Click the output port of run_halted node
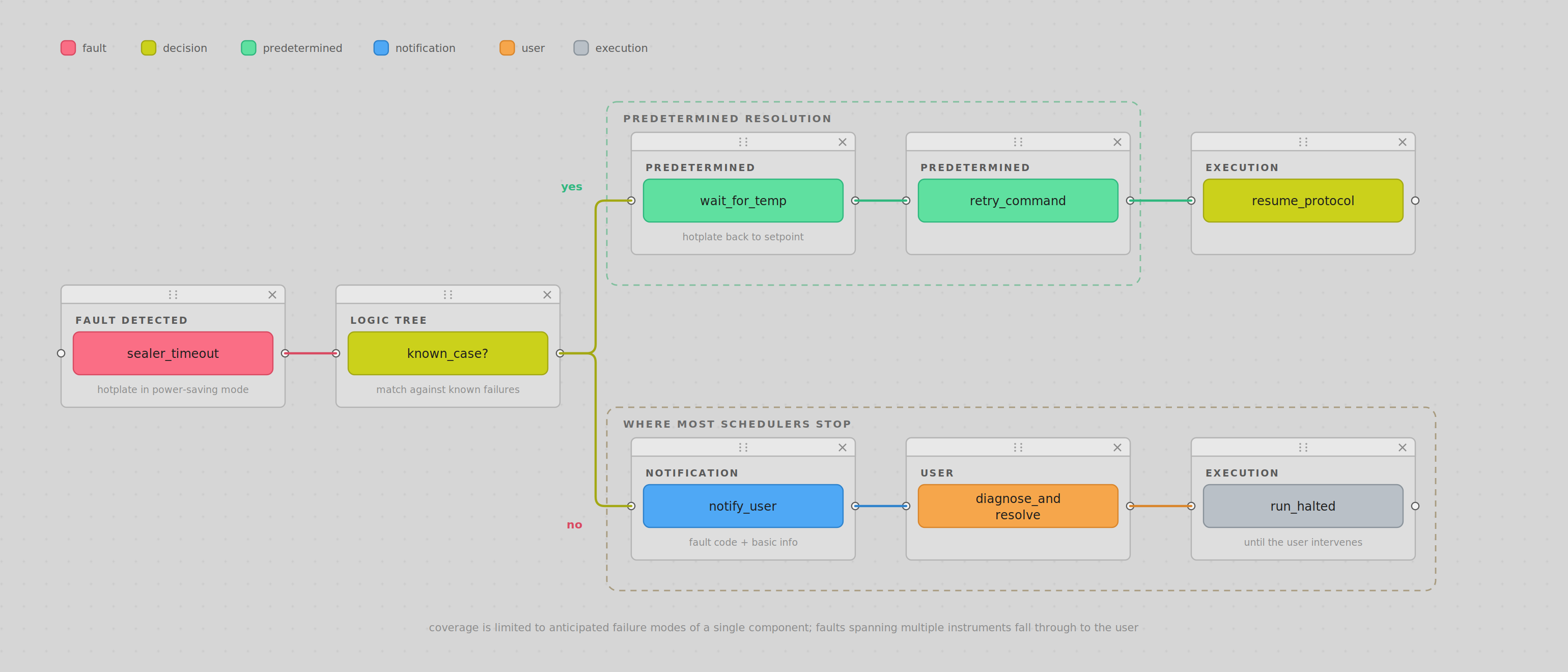Viewport: 1568px width, 672px height. coord(1415,506)
